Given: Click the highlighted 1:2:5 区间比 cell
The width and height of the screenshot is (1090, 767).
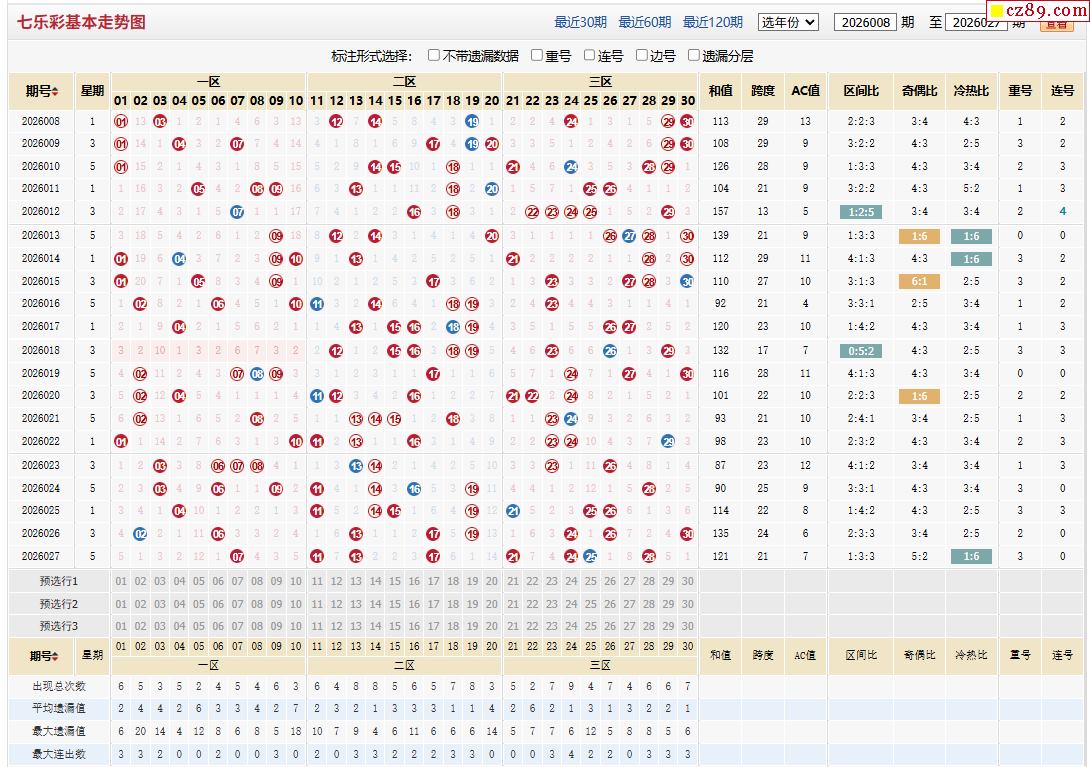Looking at the screenshot, I should click(860, 212).
